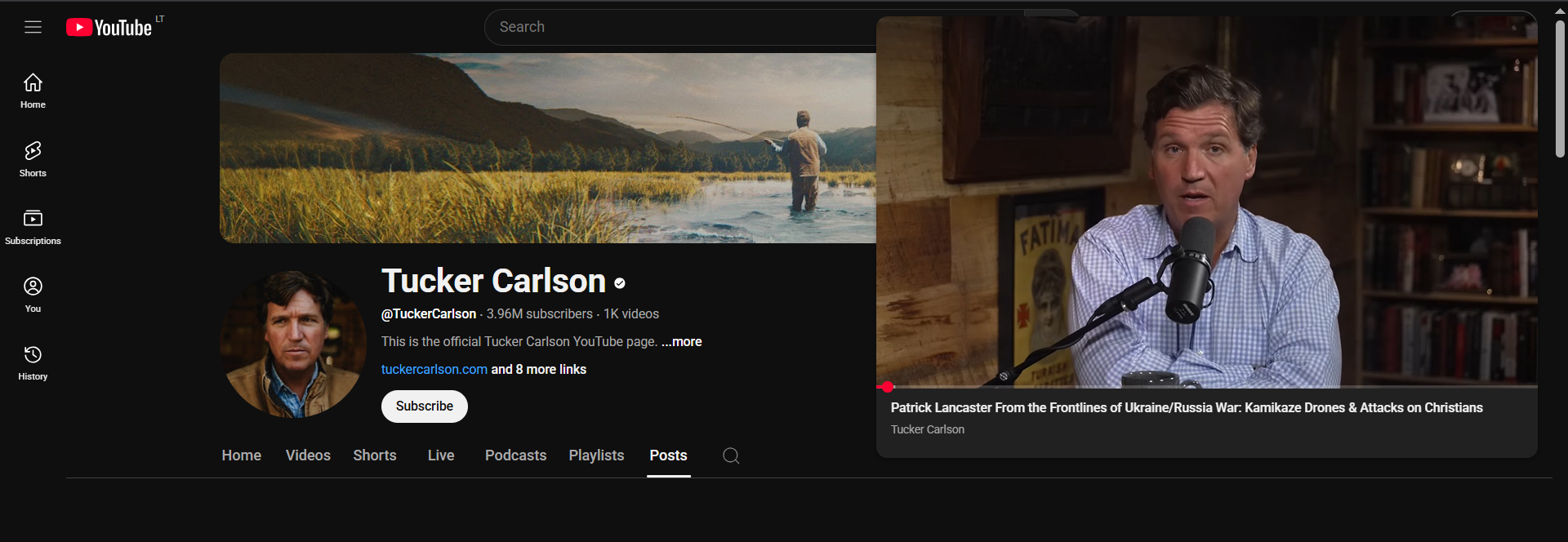
Task: Switch to the Videos tab
Action: 308,455
